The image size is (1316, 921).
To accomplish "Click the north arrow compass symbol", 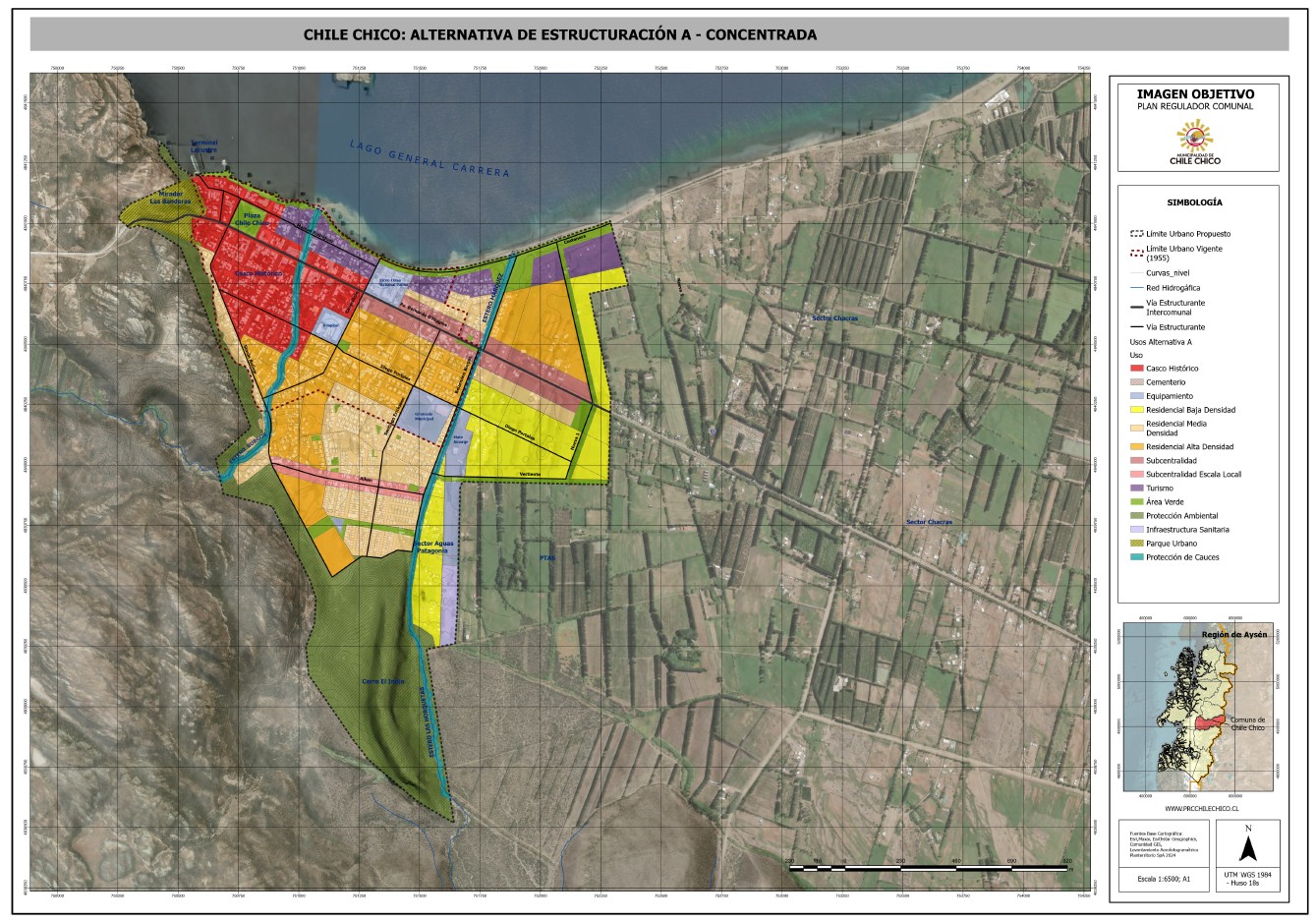I will pyautogui.click(x=1247, y=847).
